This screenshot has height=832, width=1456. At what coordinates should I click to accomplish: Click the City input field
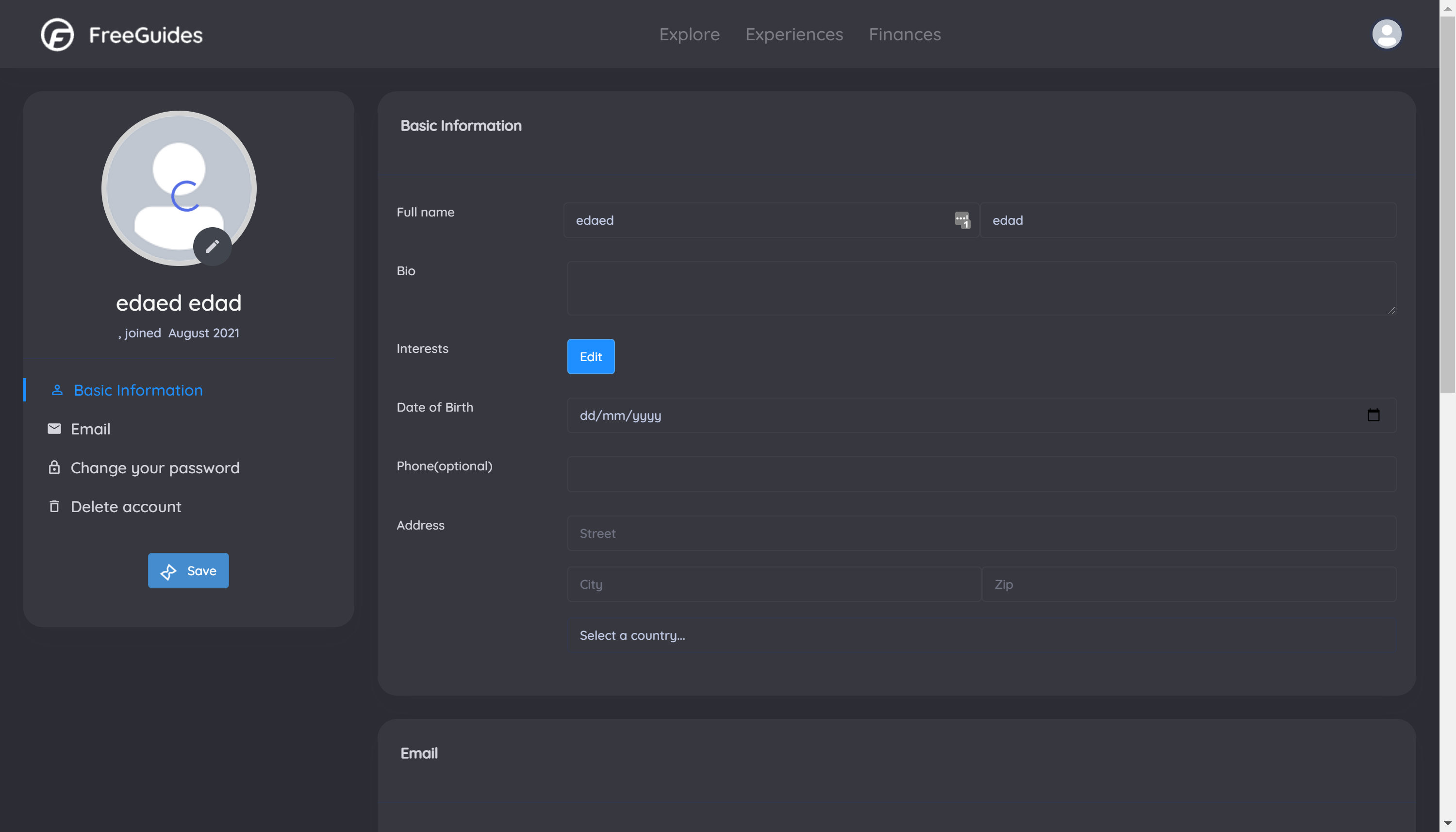pyautogui.click(x=774, y=584)
